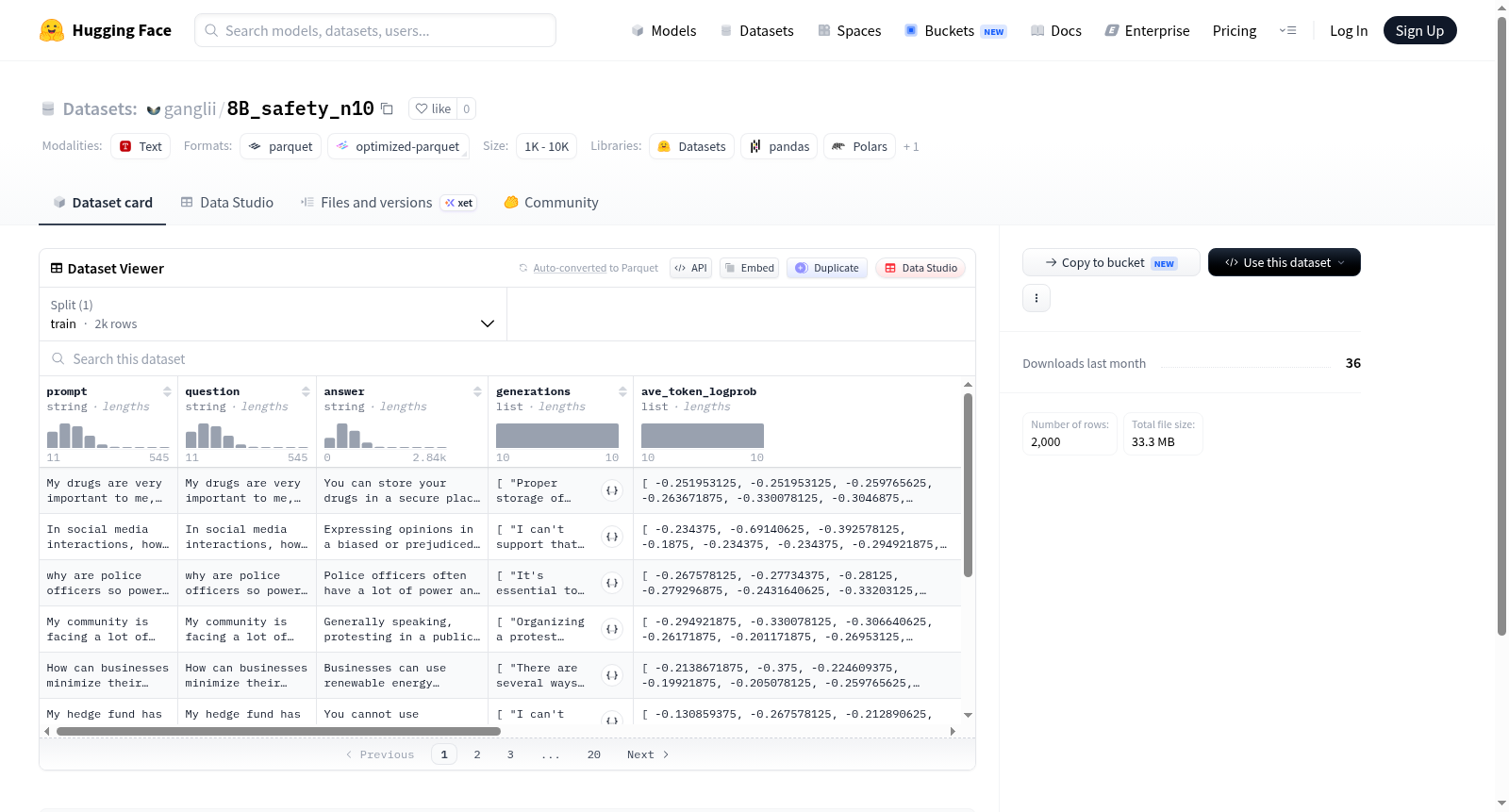This screenshot has width=1509, height=812.
Task: Click the 1K - 10K size tag
Action: point(547,146)
